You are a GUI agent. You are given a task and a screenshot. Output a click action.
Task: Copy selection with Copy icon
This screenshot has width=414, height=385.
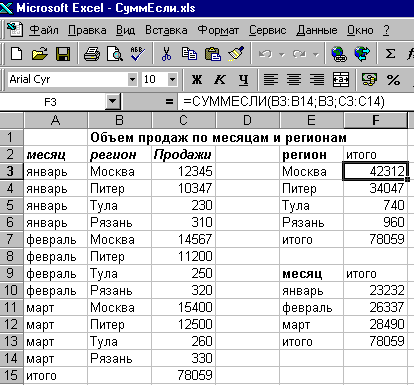coord(189,53)
